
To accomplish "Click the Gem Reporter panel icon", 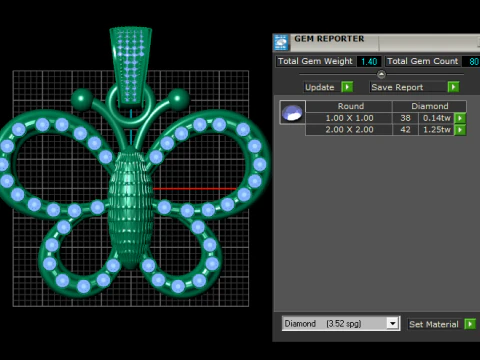I will coord(281,42).
